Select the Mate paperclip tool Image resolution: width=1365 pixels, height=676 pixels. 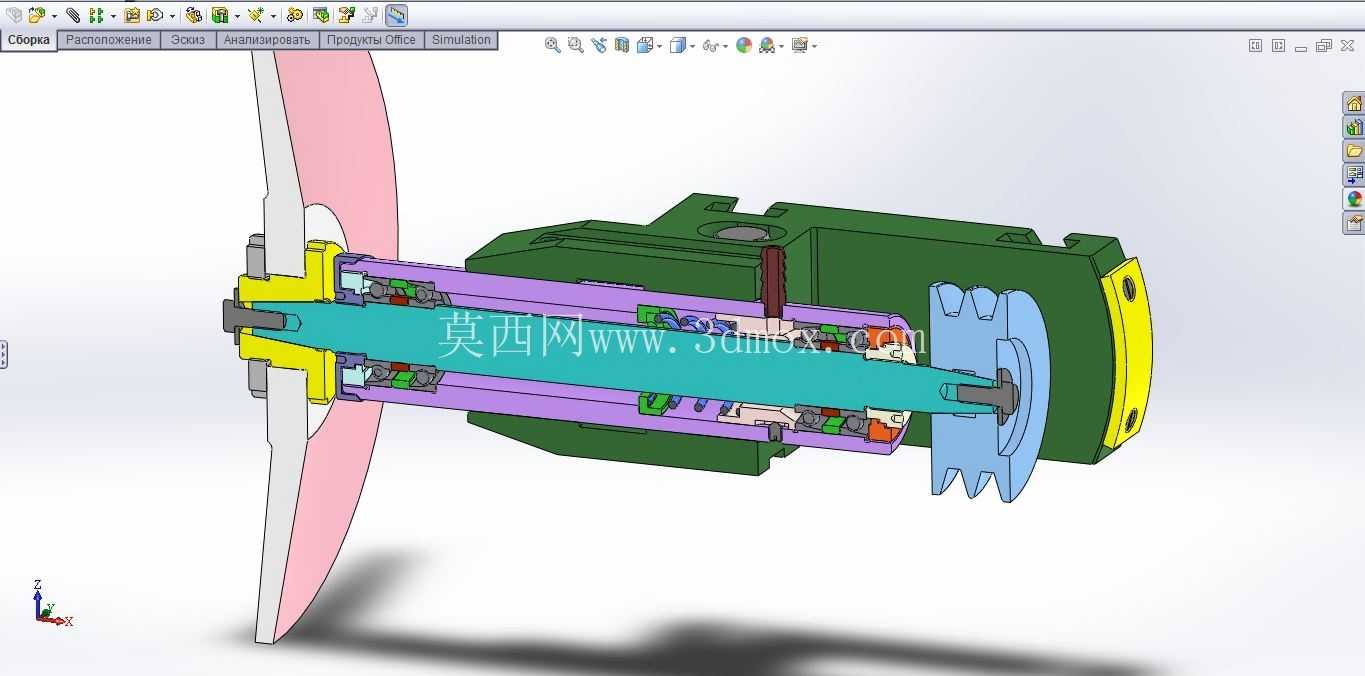(x=73, y=15)
